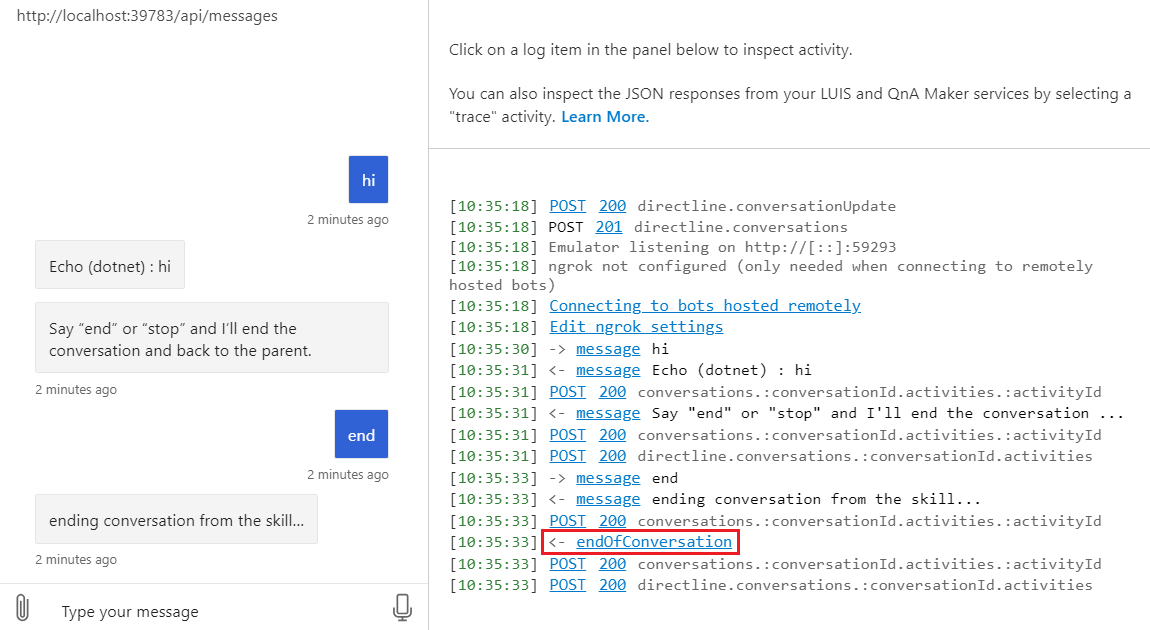The width and height of the screenshot is (1150, 630).
Task: Click the paperclip attachment icon
Action: point(22,606)
